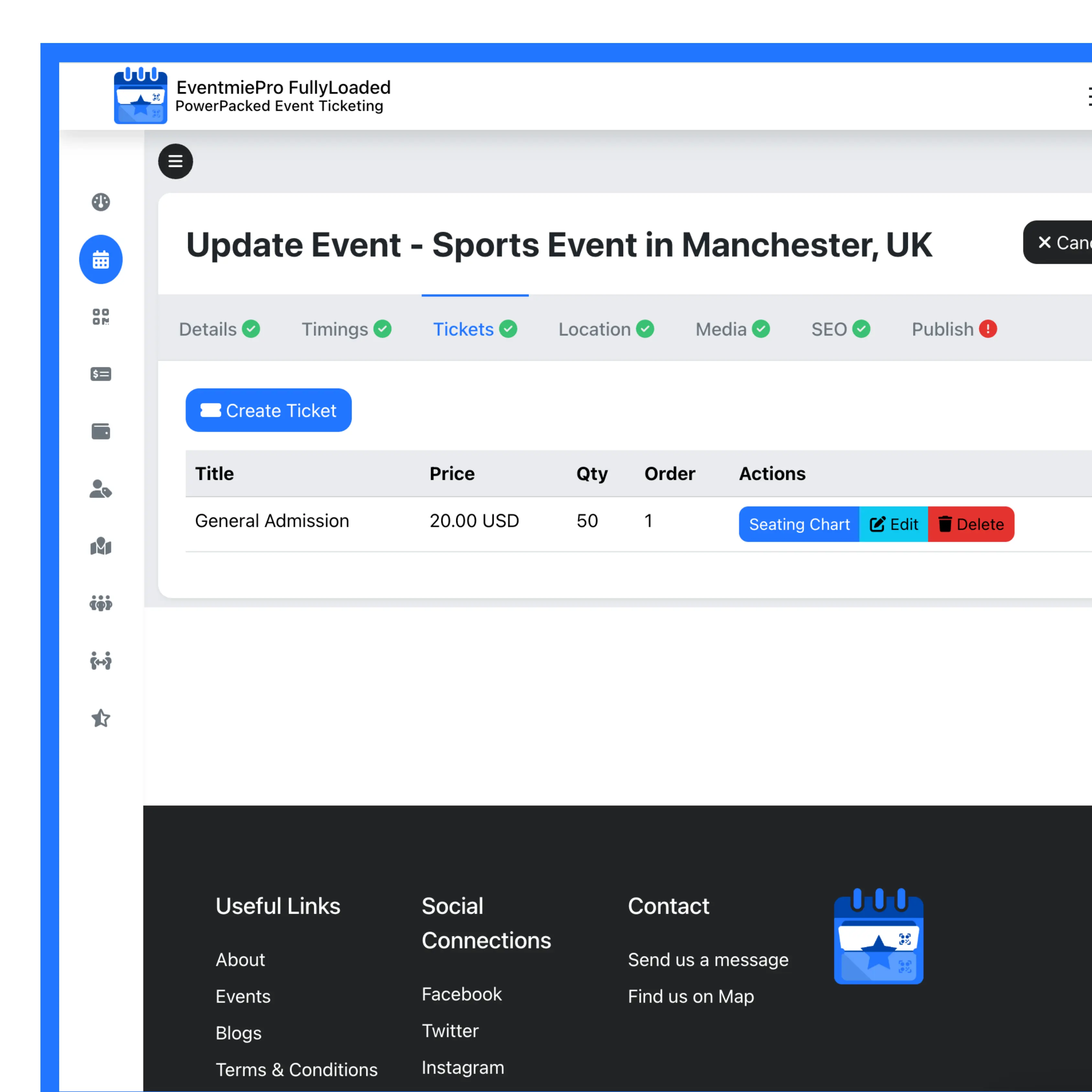Open the SEO tab

pos(841,329)
